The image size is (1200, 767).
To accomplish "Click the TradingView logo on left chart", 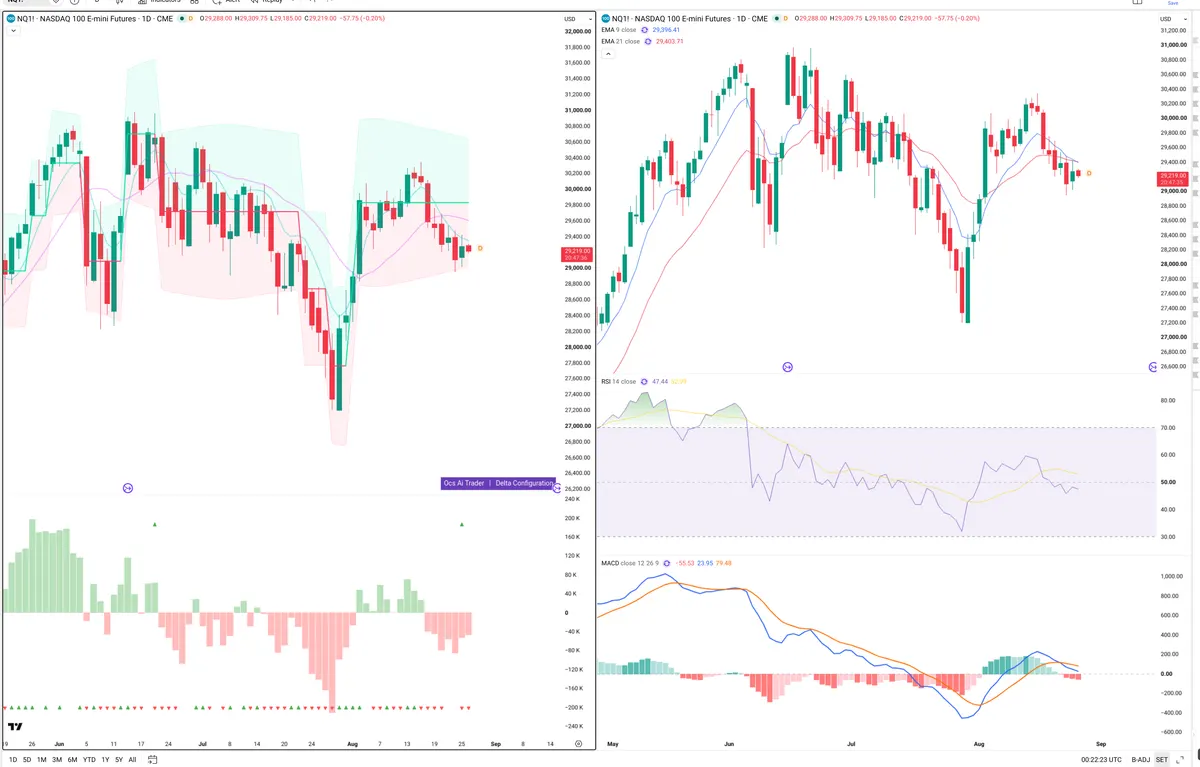I will click(15, 727).
